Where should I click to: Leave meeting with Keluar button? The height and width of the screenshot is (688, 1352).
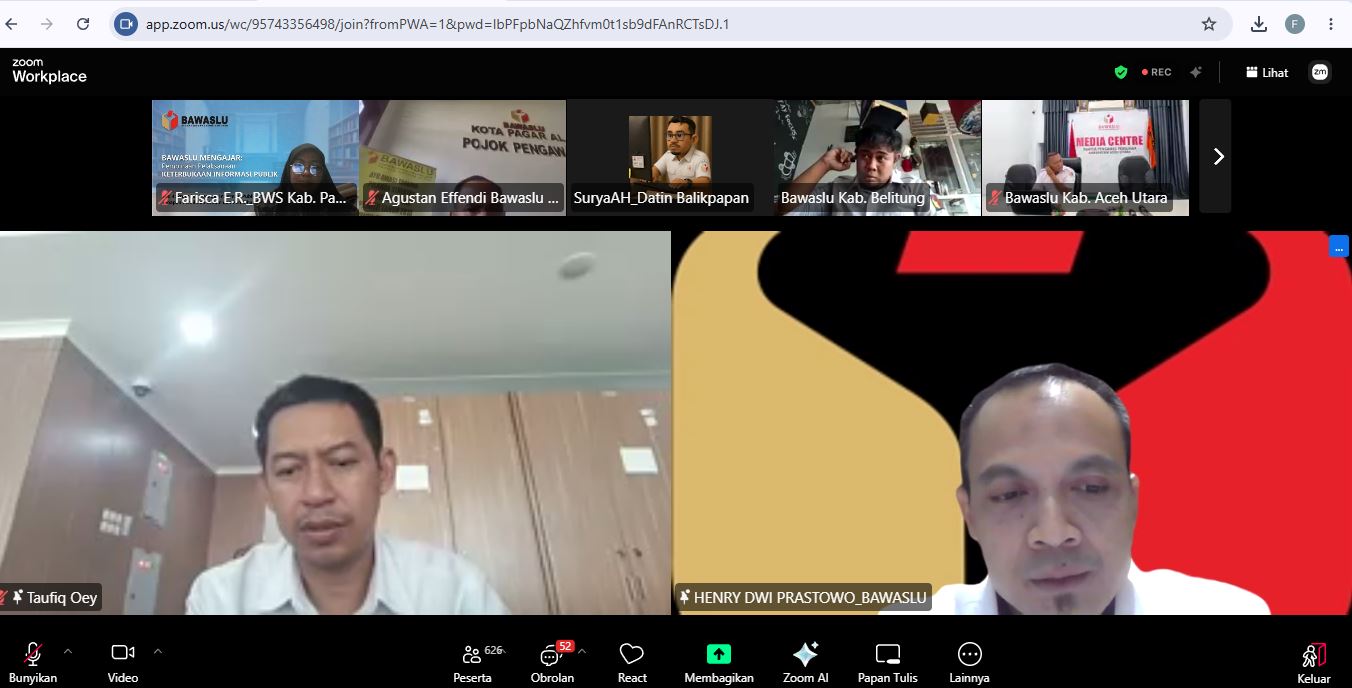[x=1314, y=663]
